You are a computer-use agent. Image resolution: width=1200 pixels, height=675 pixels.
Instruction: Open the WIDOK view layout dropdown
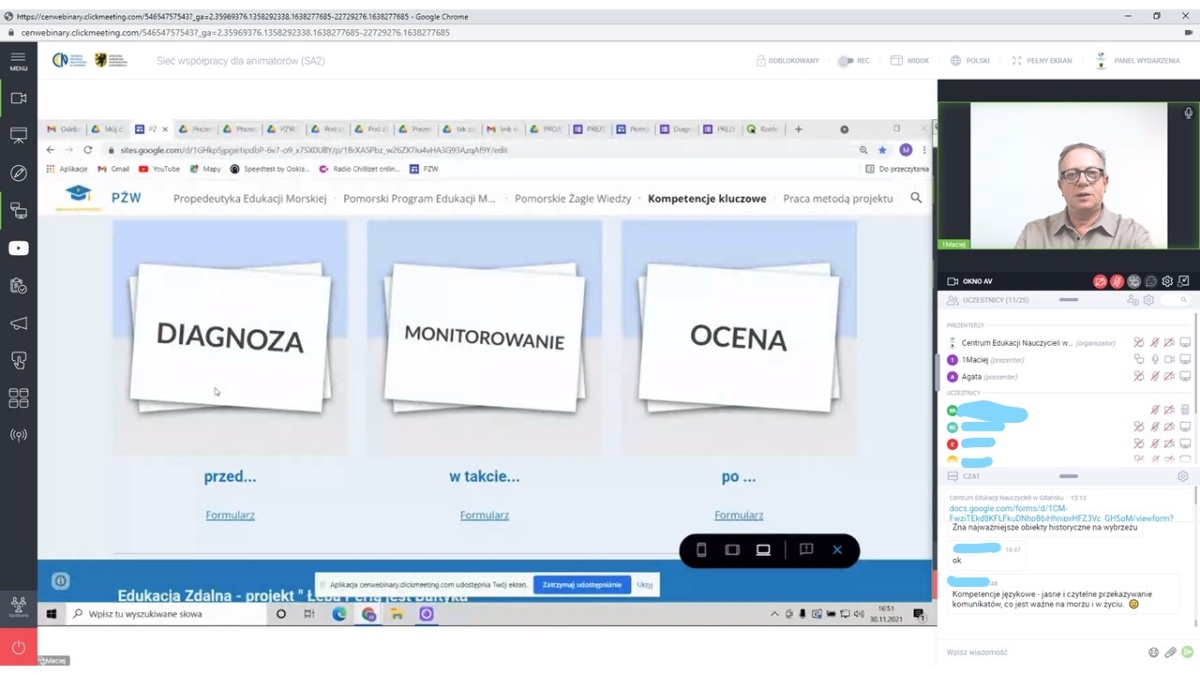coord(909,61)
